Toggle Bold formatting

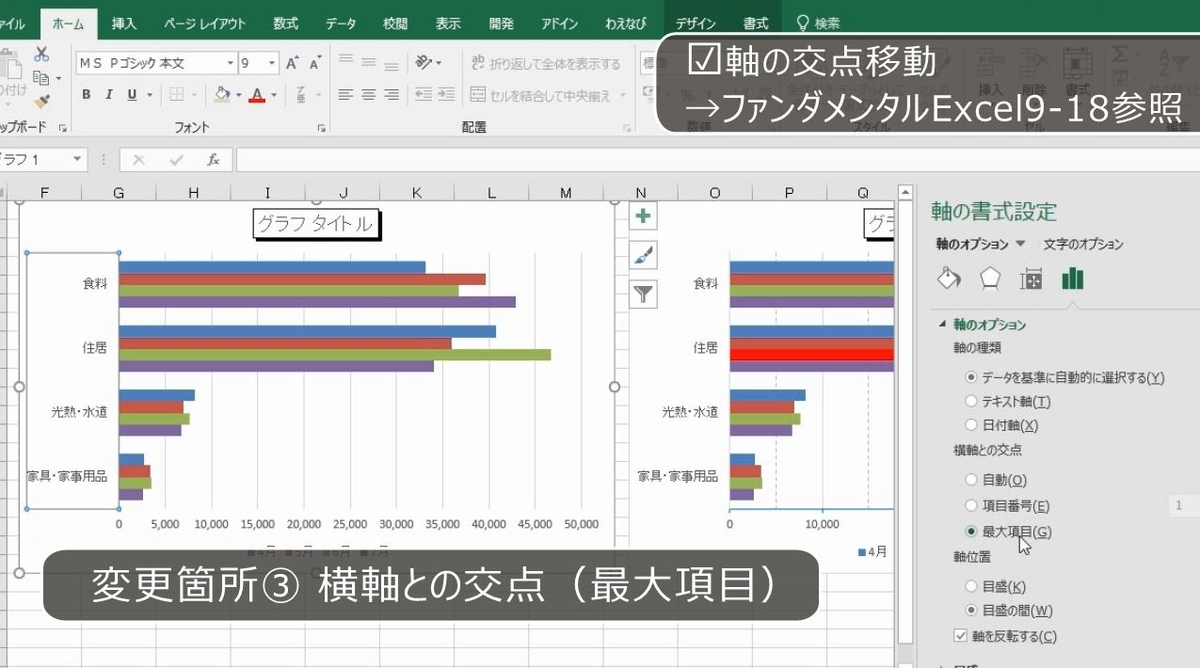pos(86,95)
